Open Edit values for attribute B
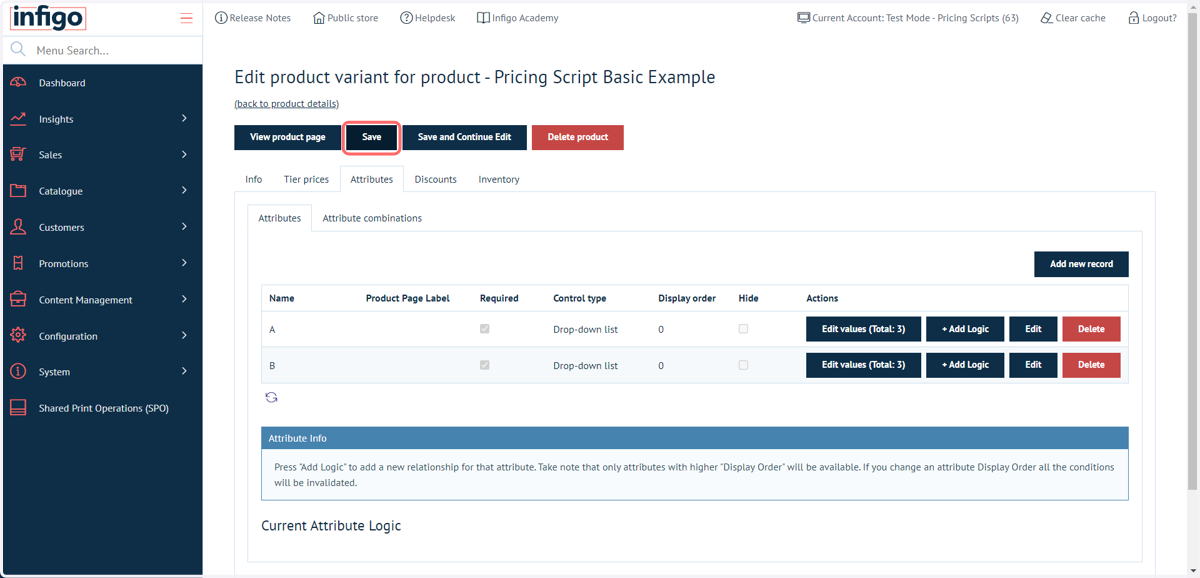The width and height of the screenshot is (1200, 578). [x=863, y=365]
